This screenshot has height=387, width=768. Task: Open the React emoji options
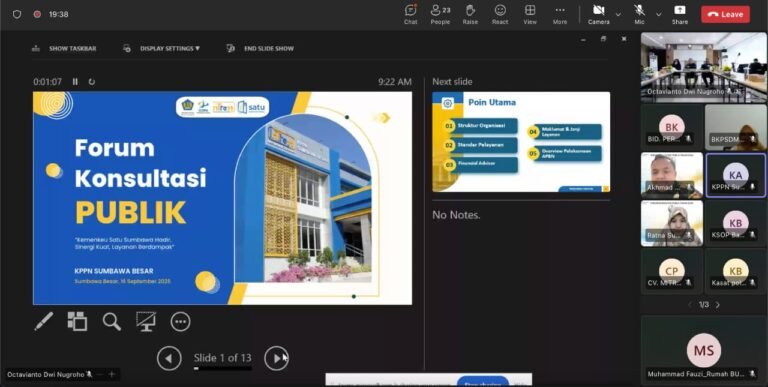(x=500, y=14)
